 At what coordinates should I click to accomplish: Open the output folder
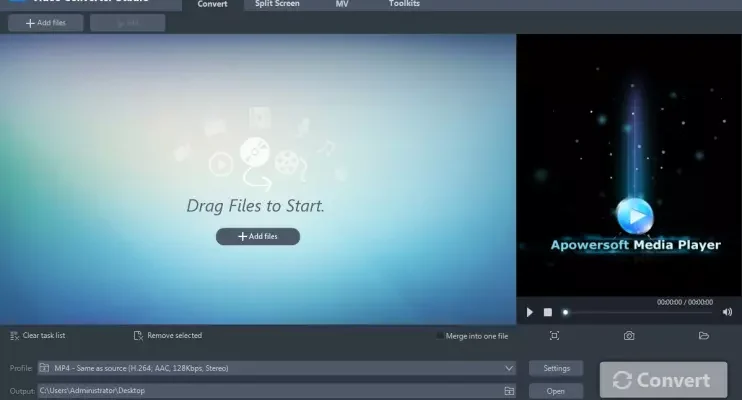tap(556, 391)
